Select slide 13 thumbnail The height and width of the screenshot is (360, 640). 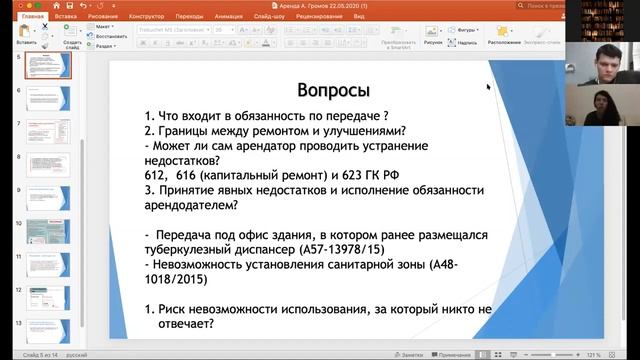(48, 331)
